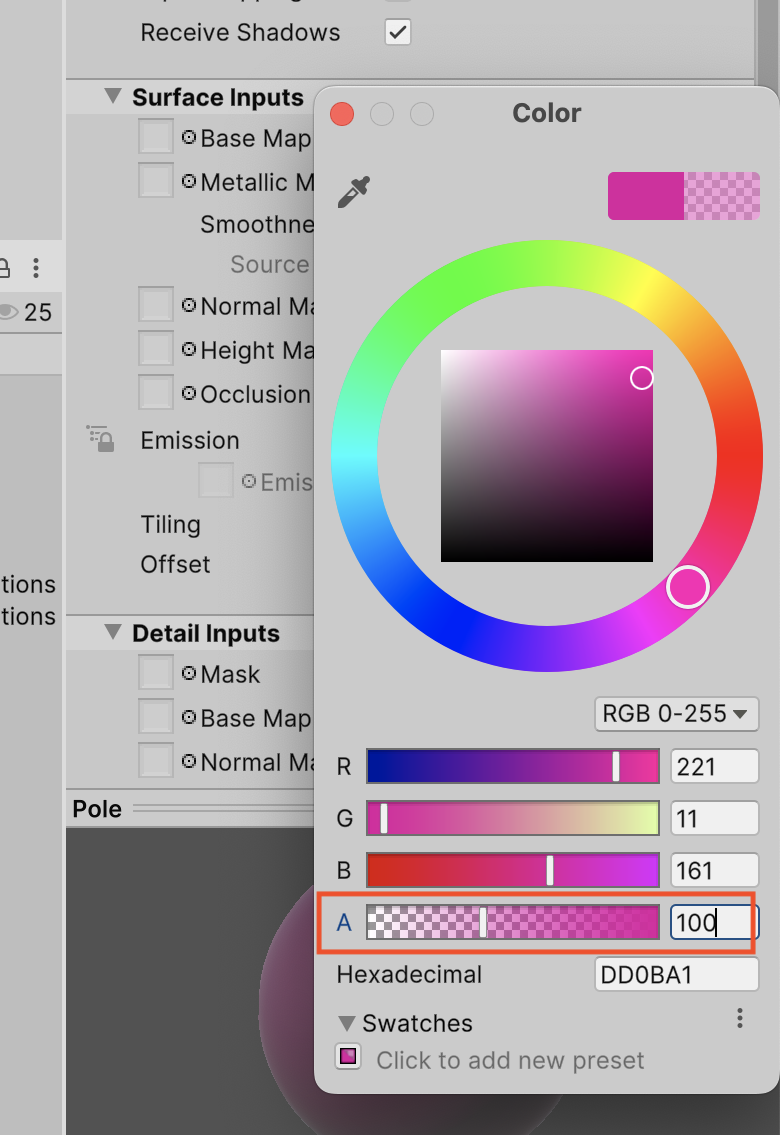This screenshot has height=1135, width=780.
Task: Click the Mask texture picker icon
Action: (x=188, y=674)
